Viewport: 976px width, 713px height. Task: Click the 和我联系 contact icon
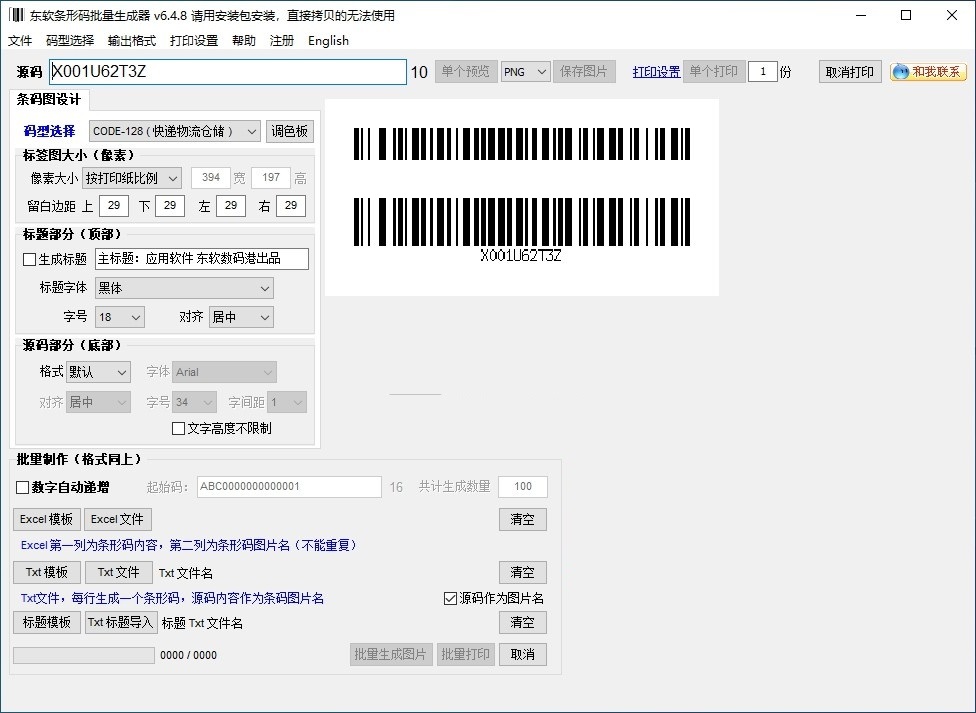(926, 71)
